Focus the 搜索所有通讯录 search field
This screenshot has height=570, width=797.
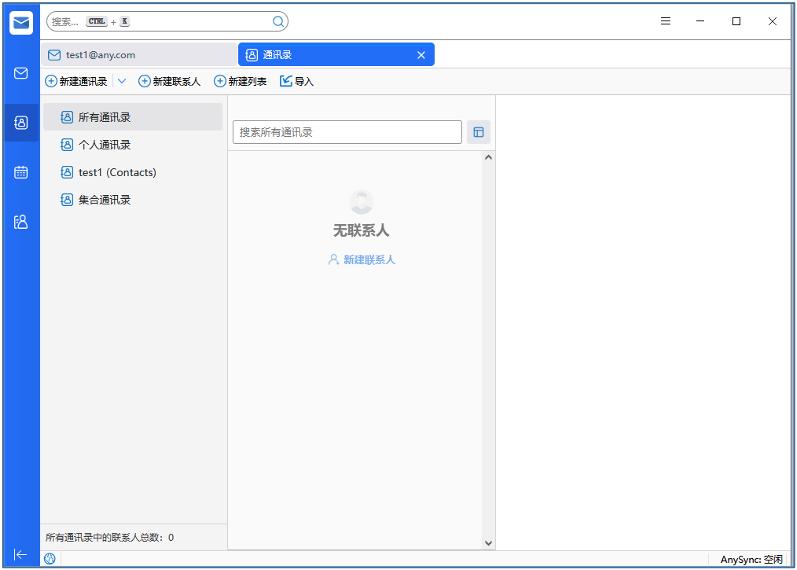347,132
